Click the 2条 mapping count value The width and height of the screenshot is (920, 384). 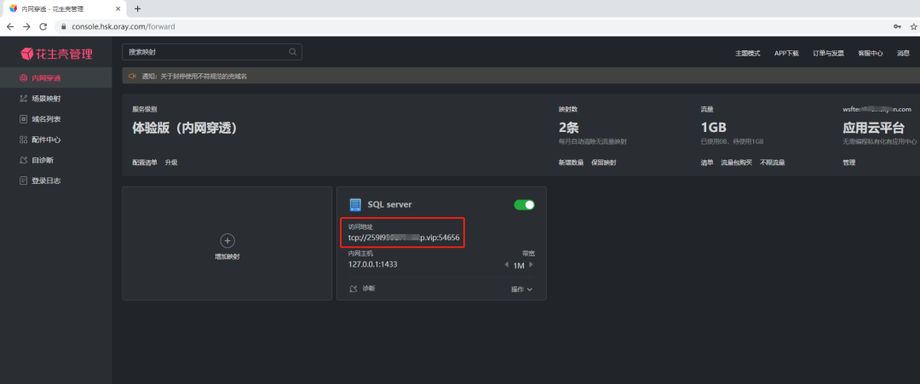[x=569, y=128]
